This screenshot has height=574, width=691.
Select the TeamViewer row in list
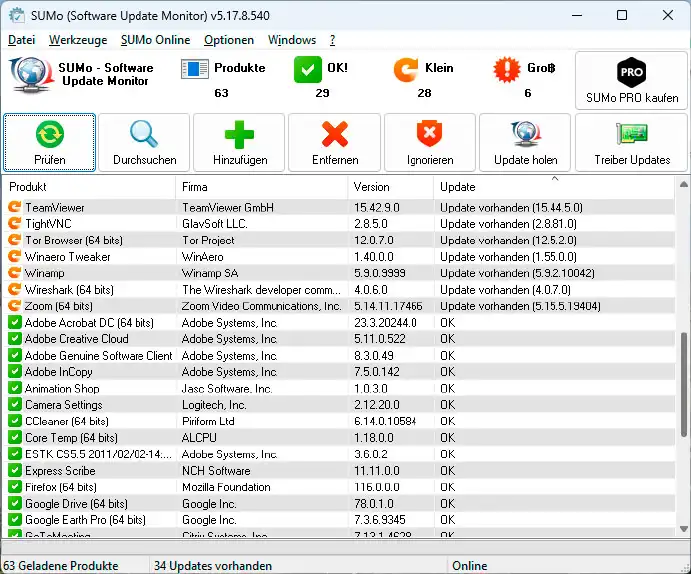pos(55,208)
